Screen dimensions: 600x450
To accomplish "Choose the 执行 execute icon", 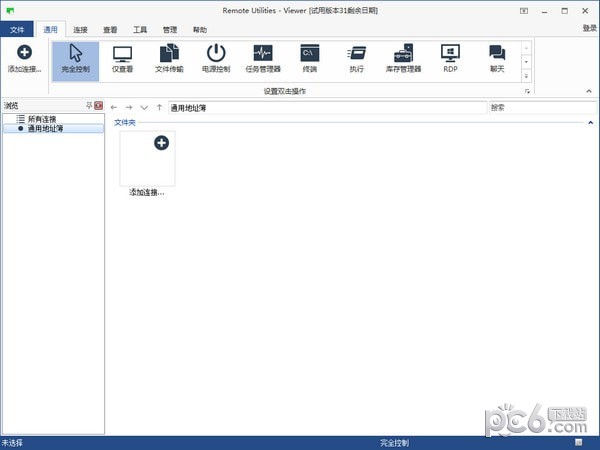I will pos(357,61).
